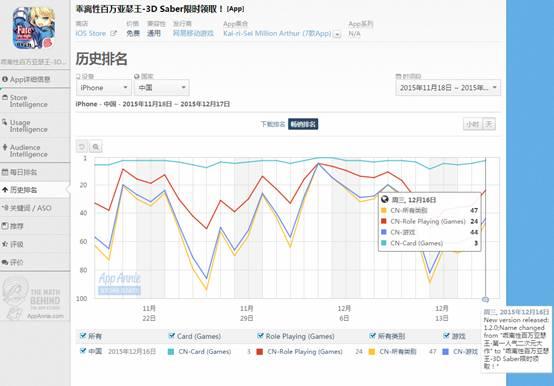Open the 中国 country dropdown

tap(162, 88)
